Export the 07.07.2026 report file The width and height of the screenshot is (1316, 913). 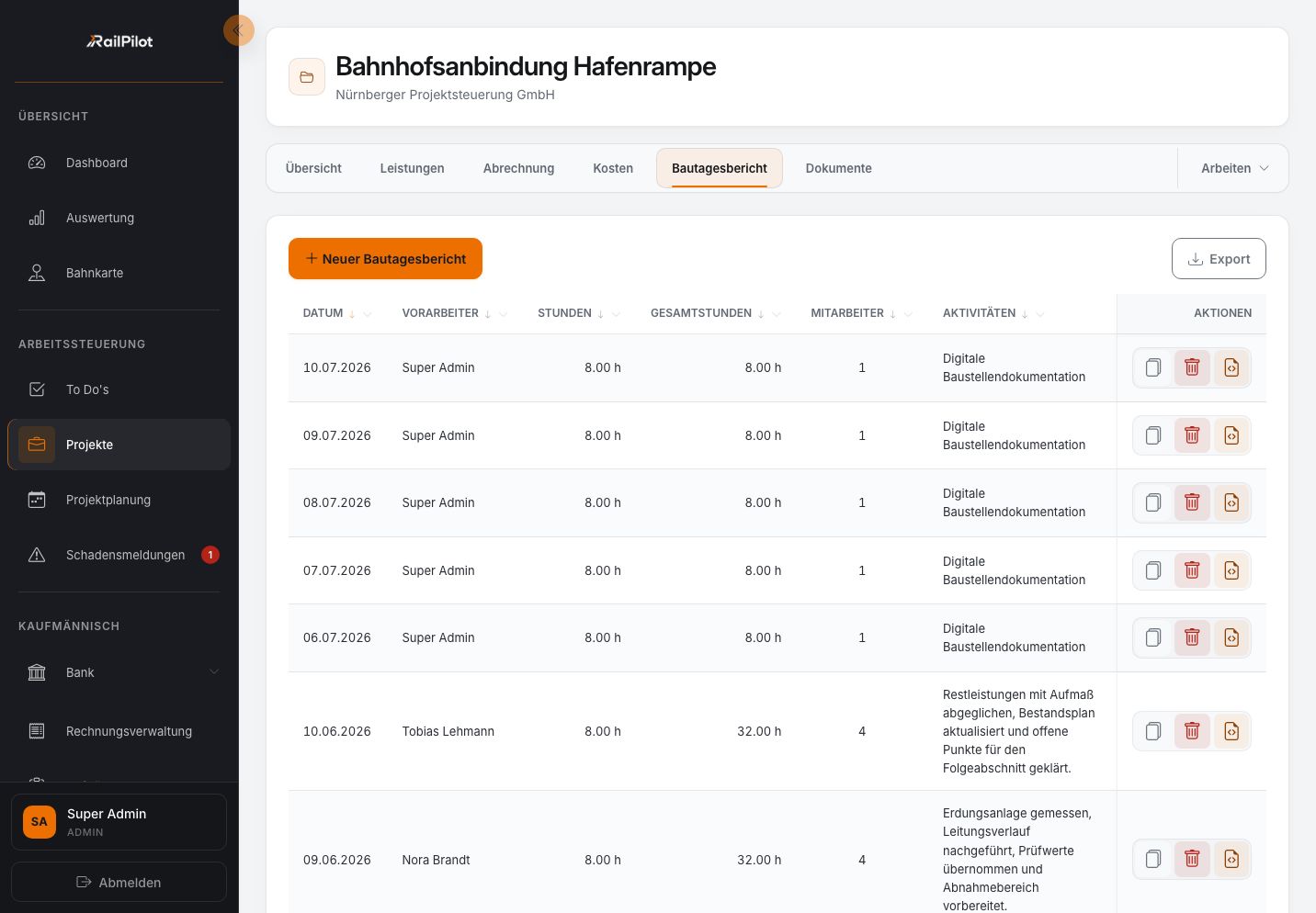click(x=1231, y=570)
